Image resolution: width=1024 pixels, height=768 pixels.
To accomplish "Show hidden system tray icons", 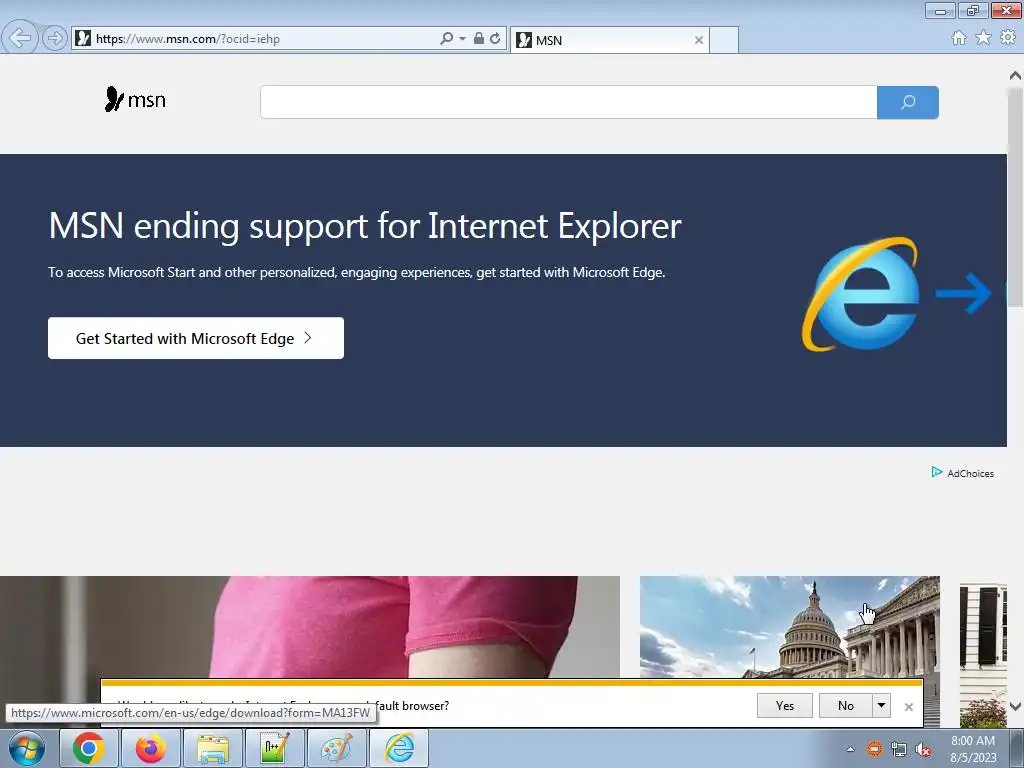I will (850, 749).
